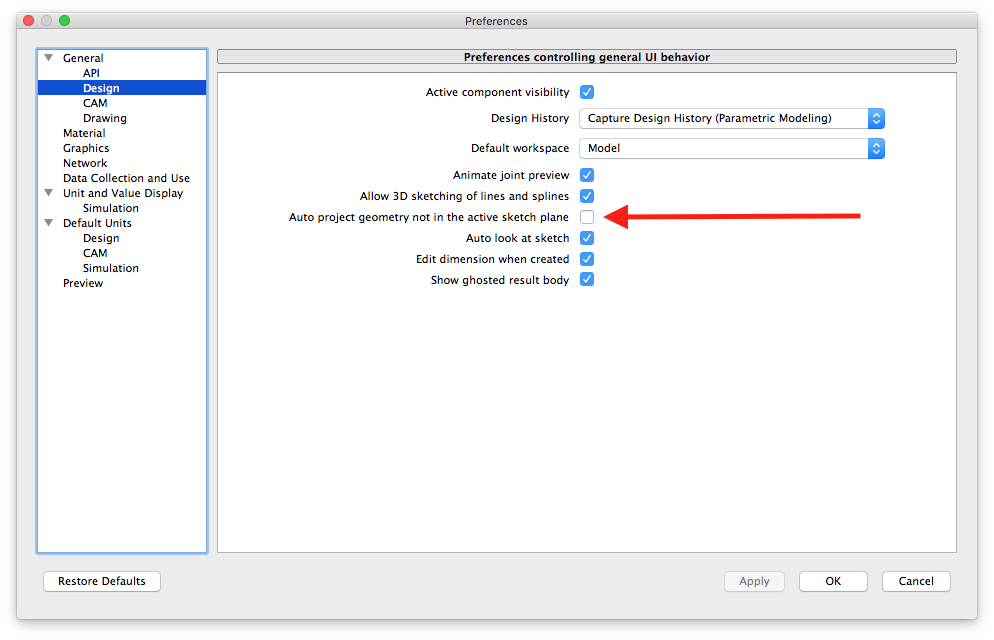
Task: Select the General tree item
Action: tap(82, 58)
